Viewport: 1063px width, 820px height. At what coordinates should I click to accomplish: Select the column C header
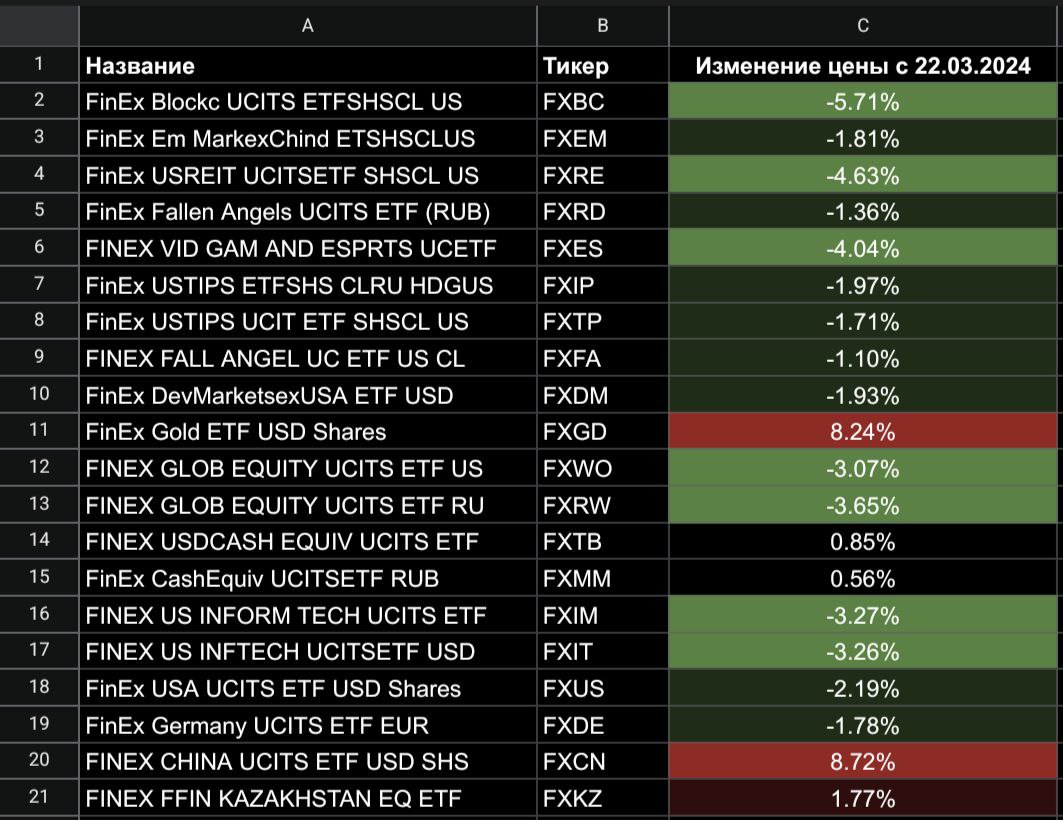[x=863, y=27]
